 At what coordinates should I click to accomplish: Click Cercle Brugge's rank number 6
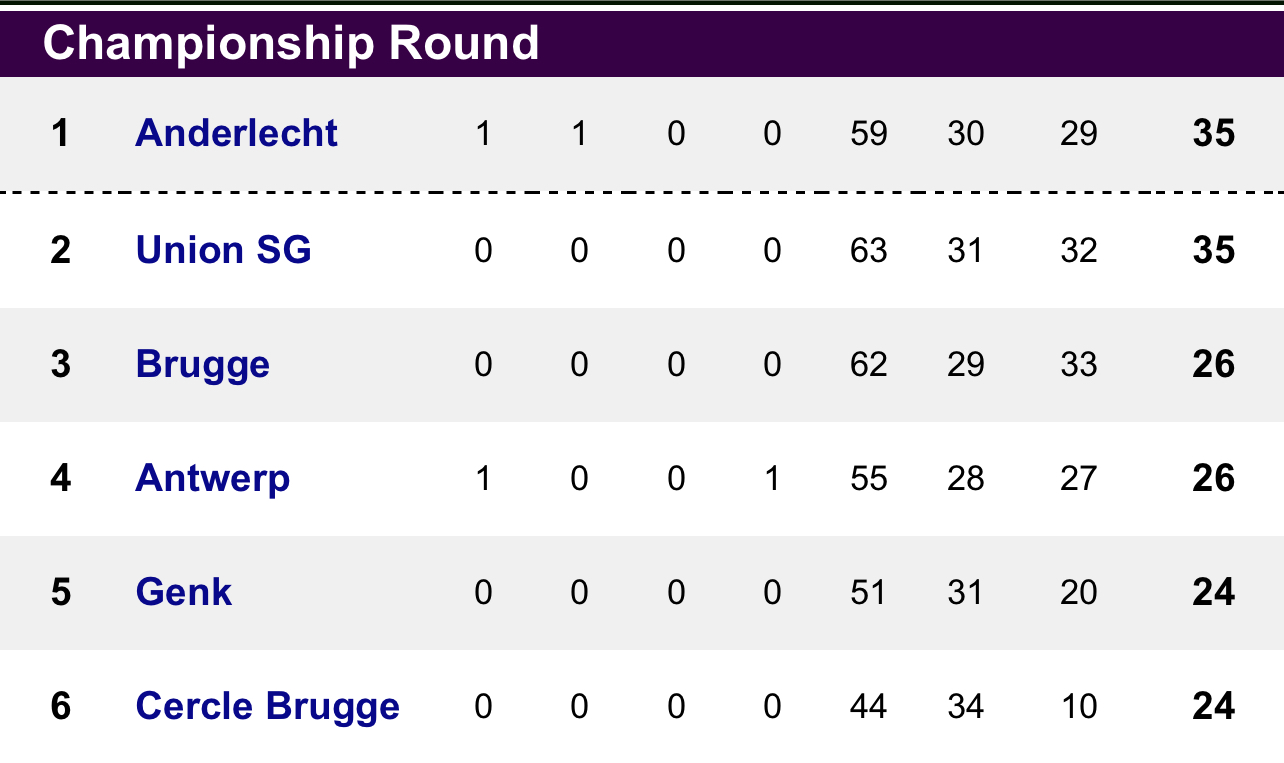click(60, 707)
